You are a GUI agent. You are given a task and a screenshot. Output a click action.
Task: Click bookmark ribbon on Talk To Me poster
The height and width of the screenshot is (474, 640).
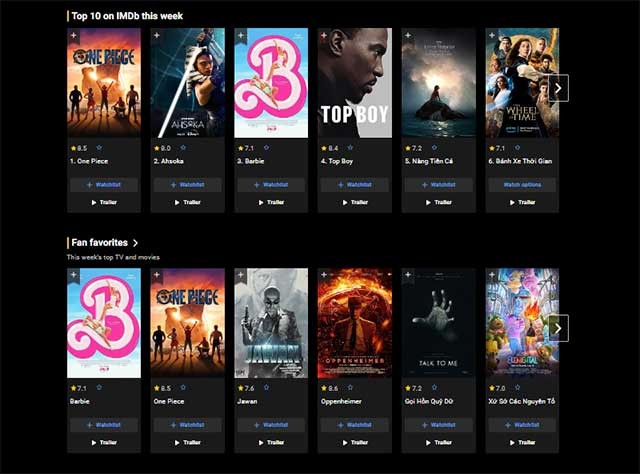point(408,276)
